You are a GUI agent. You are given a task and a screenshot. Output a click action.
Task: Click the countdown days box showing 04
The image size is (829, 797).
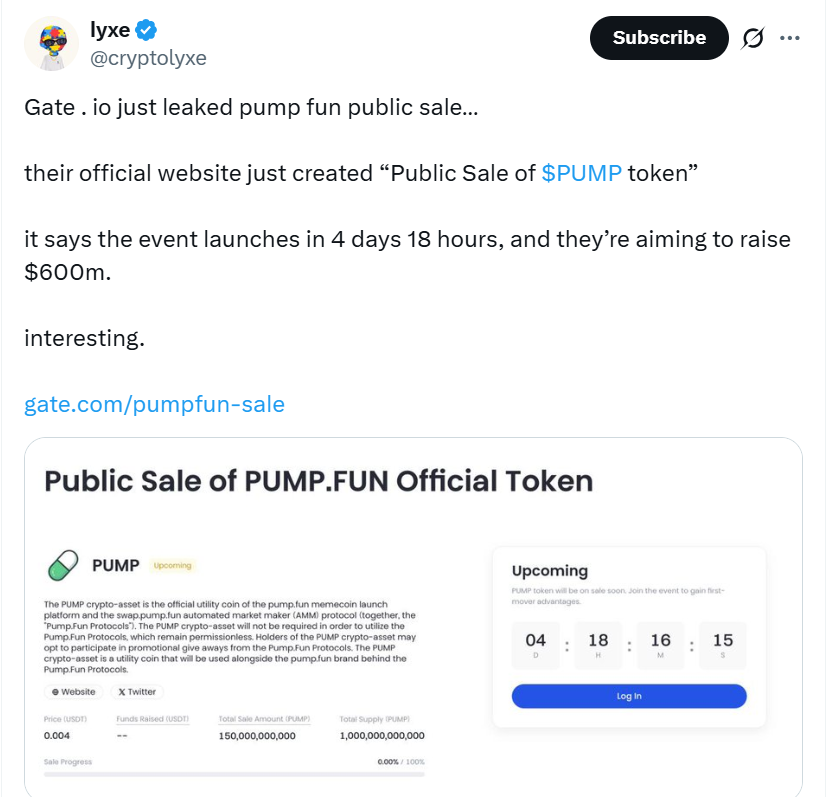pos(536,645)
